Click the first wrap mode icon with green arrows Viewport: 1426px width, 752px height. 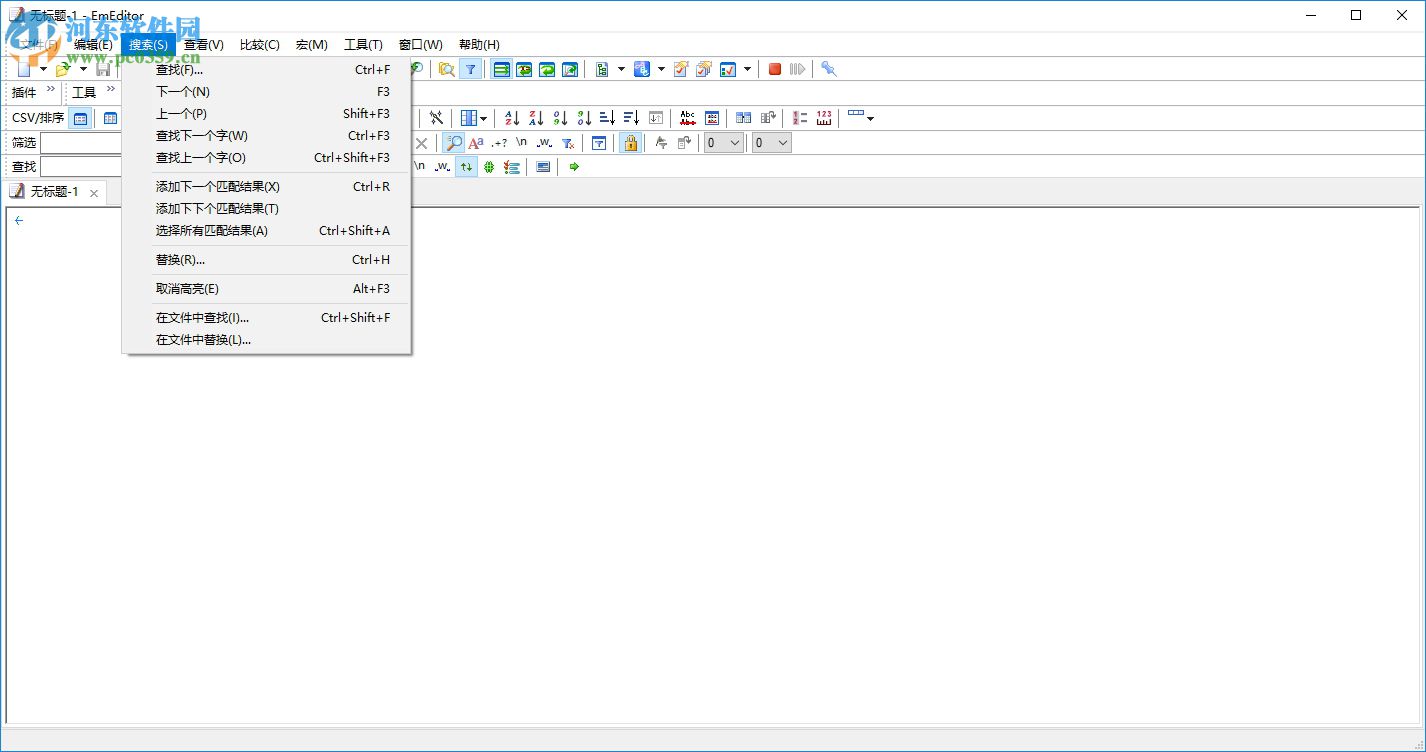click(501, 69)
